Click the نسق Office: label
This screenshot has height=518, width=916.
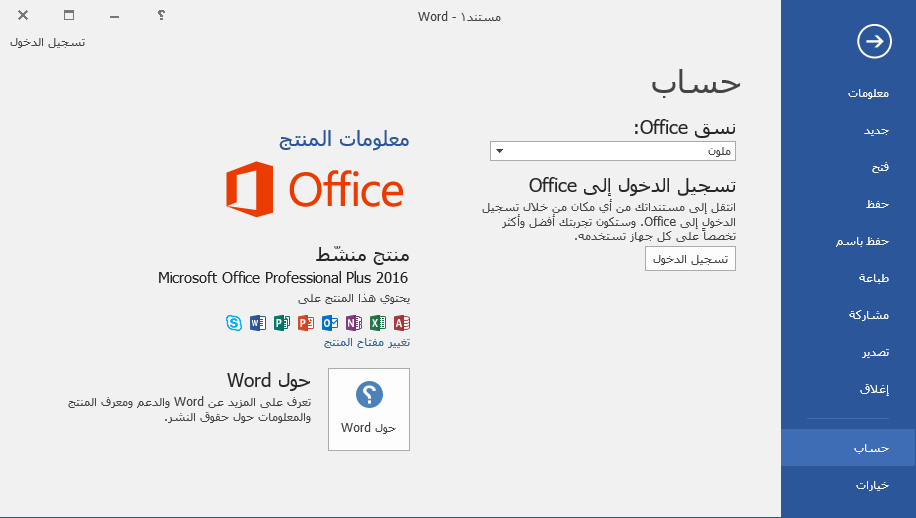(685, 127)
